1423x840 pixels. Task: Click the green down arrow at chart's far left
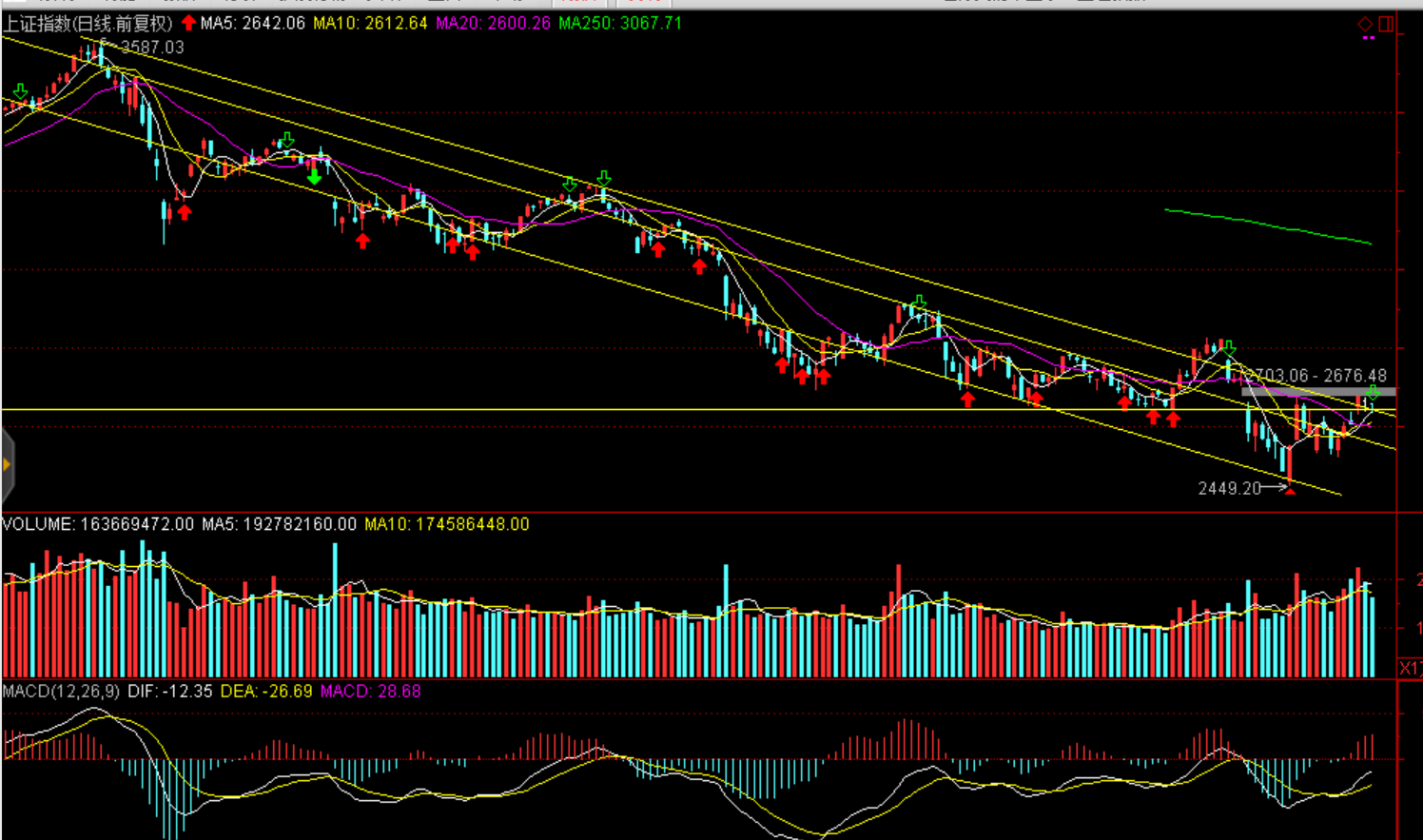20,92
